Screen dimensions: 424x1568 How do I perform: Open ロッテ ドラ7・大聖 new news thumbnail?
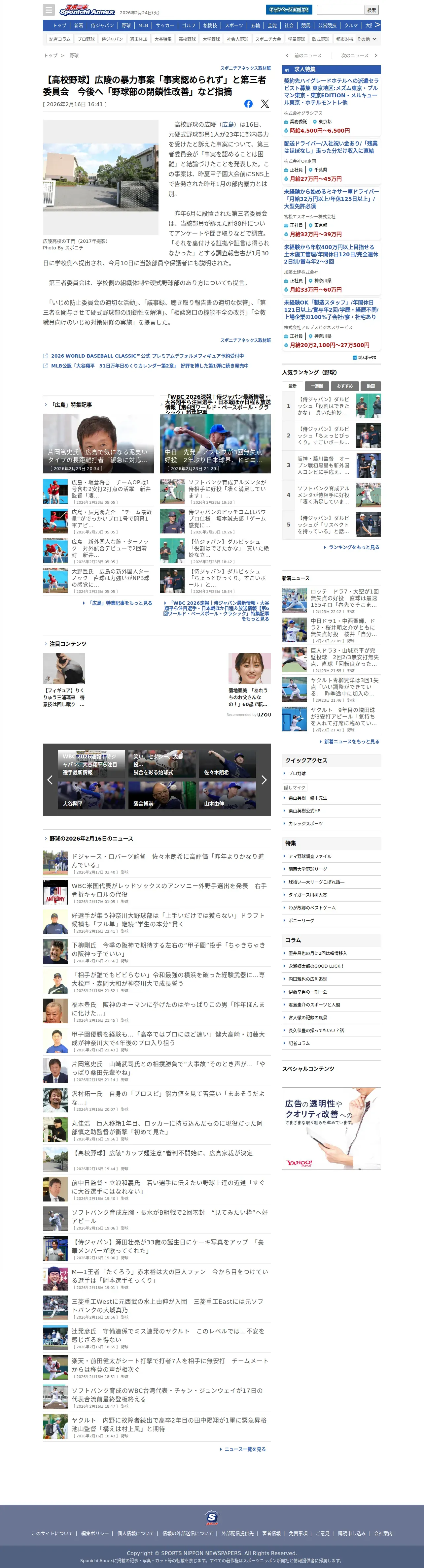294,600
